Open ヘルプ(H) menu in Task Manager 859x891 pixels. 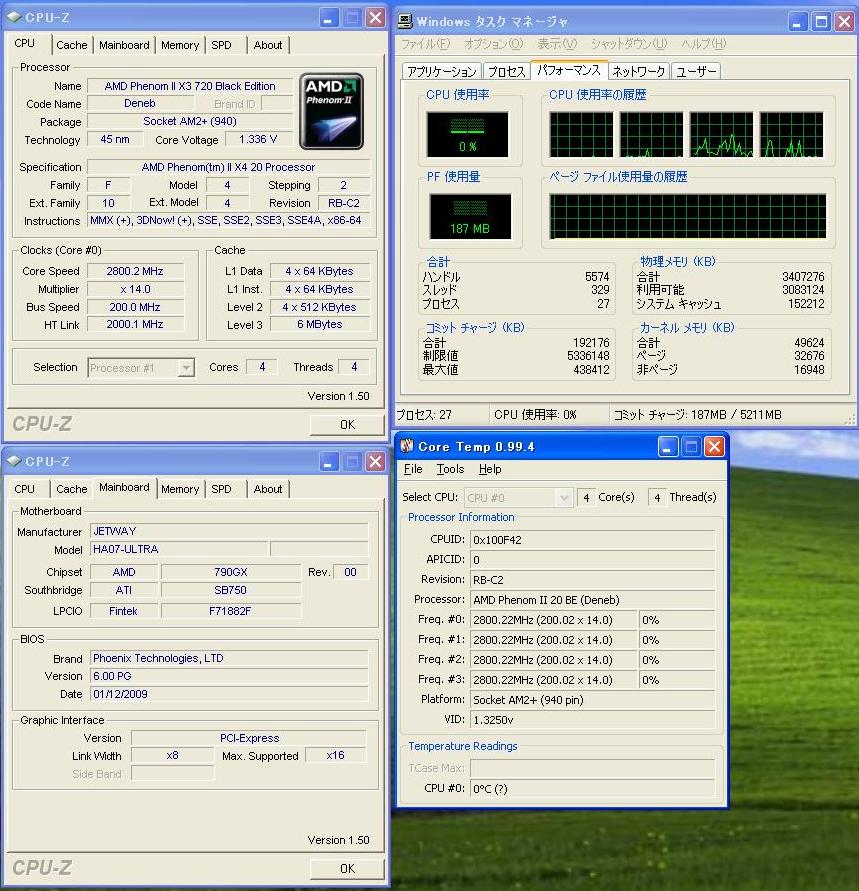pyautogui.click(x=704, y=44)
